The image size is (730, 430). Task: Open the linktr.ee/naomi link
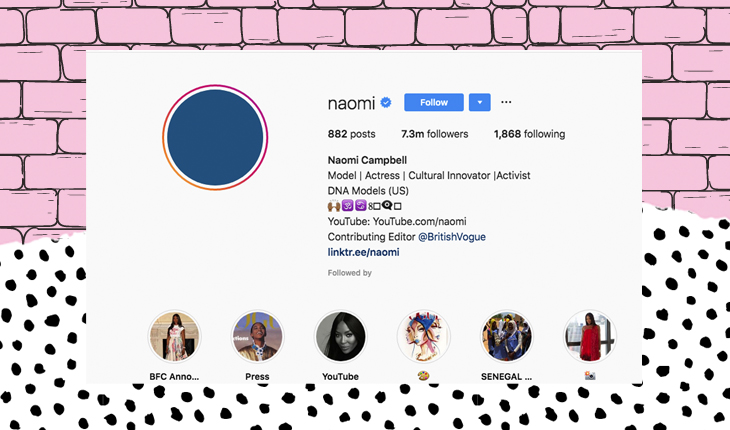click(x=363, y=252)
